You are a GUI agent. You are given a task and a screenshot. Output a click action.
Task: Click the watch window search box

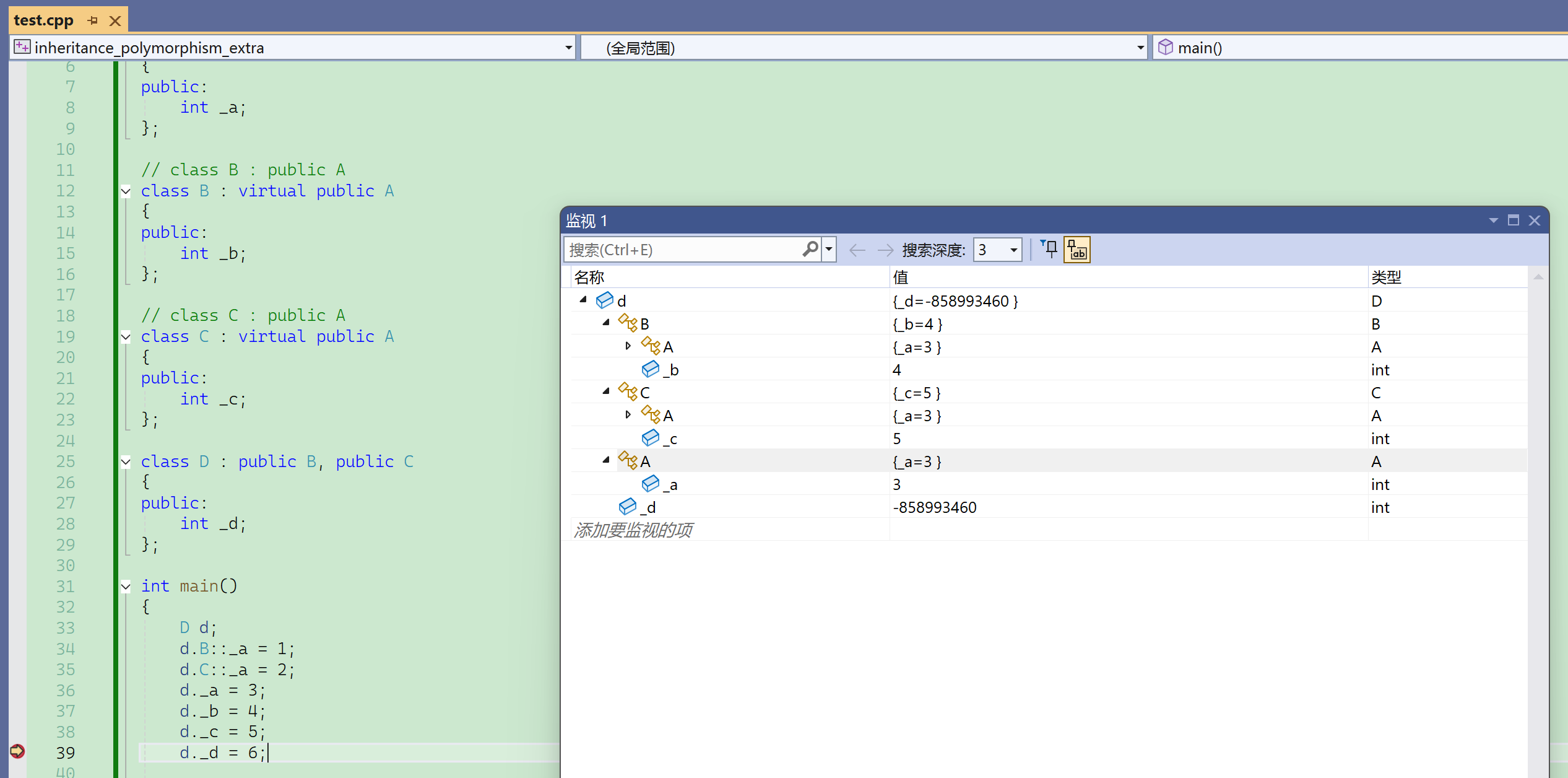point(681,250)
